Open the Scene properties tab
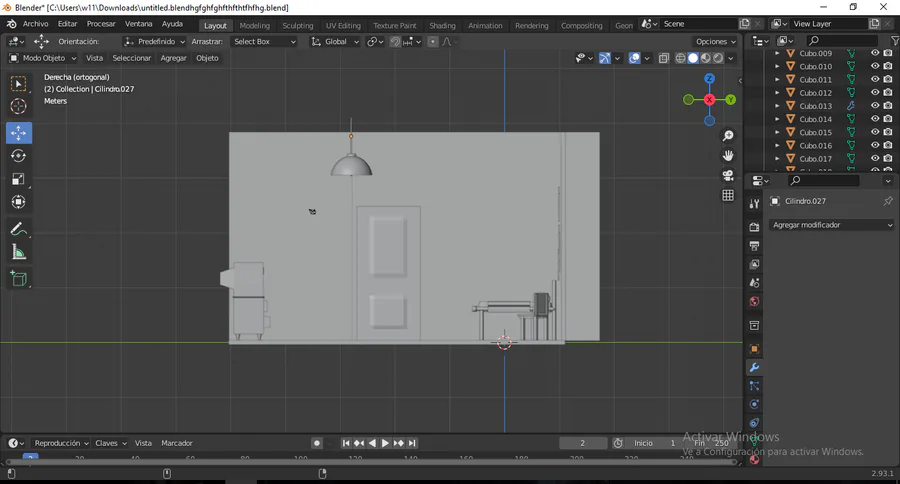This screenshot has height=484, width=900. pos(754,282)
